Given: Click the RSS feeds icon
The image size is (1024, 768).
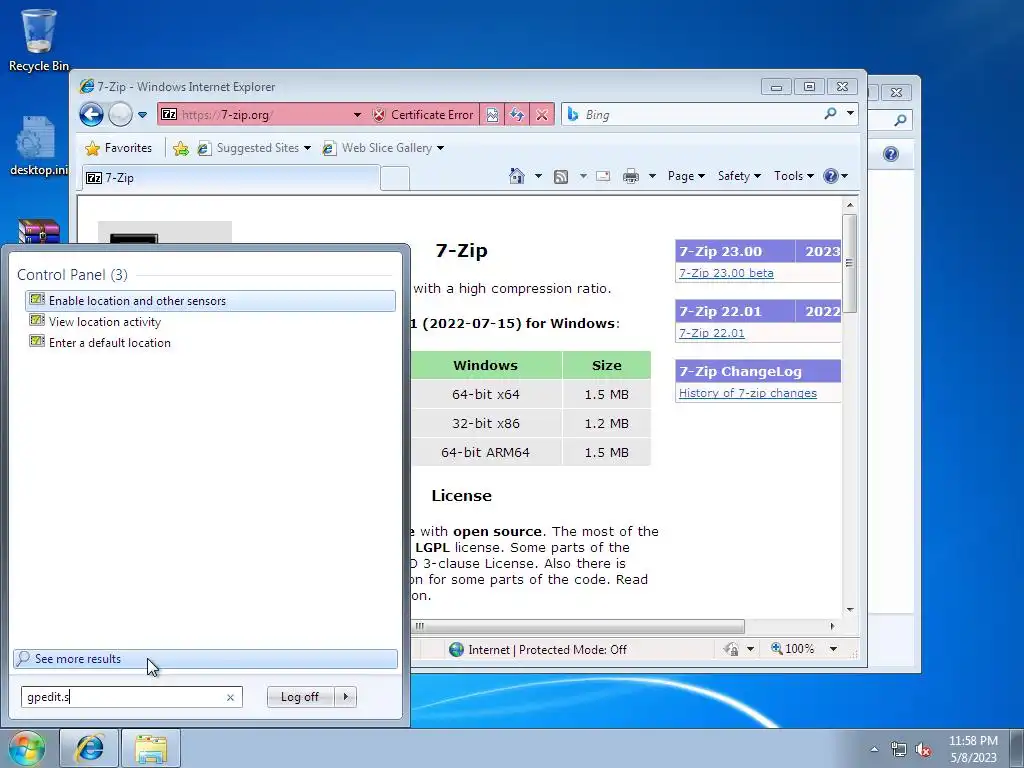Looking at the screenshot, I should click(x=561, y=176).
